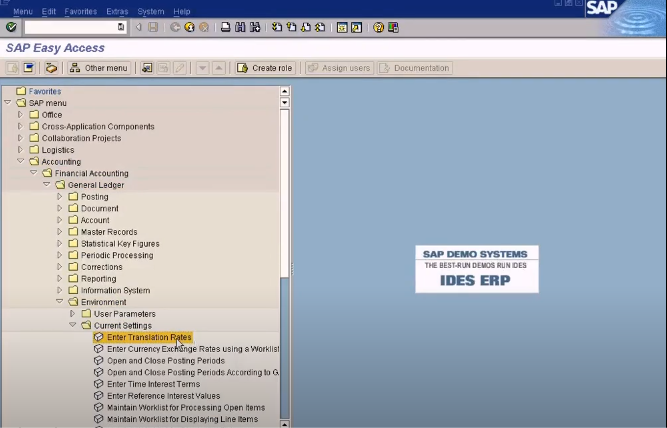Expand the Master Records folder
Image resolution: width=667 pixels, height=428 pixels.
(x=60, y=231)
